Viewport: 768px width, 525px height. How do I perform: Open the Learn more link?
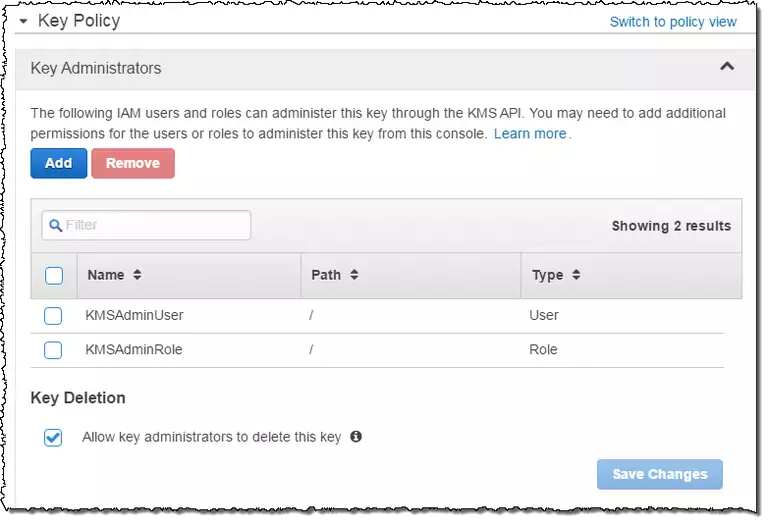(530, 133)
